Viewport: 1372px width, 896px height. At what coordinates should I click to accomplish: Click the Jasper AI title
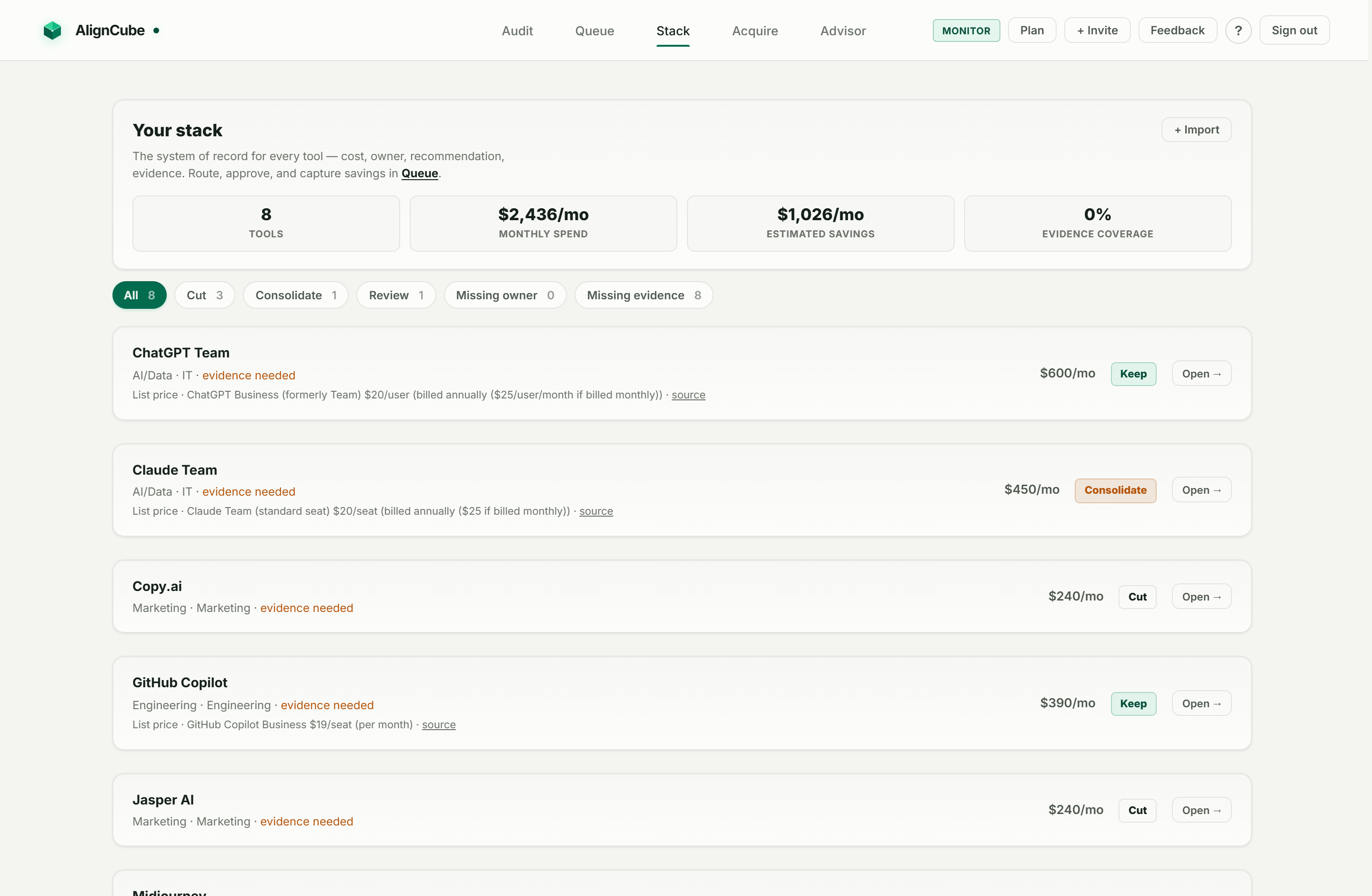163,800
